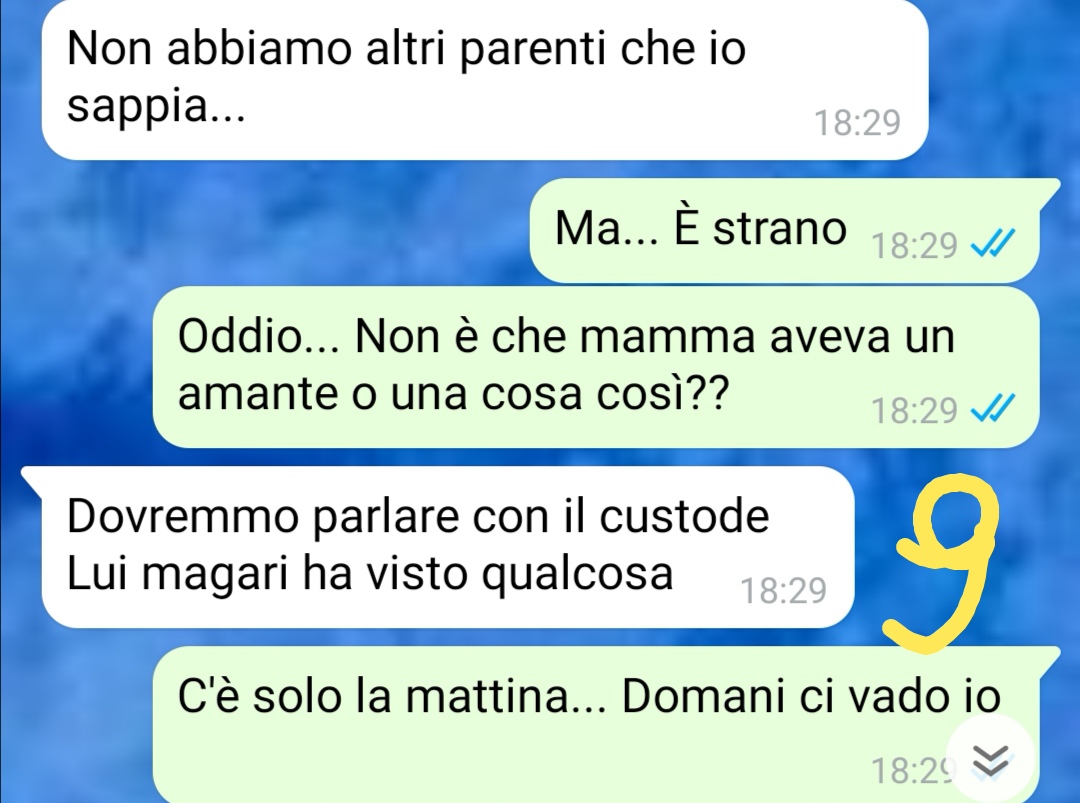Select message 'Non abbiamo altri parenti che io sappia...'
Screen dimensions: 1080x803
[485, 78]
